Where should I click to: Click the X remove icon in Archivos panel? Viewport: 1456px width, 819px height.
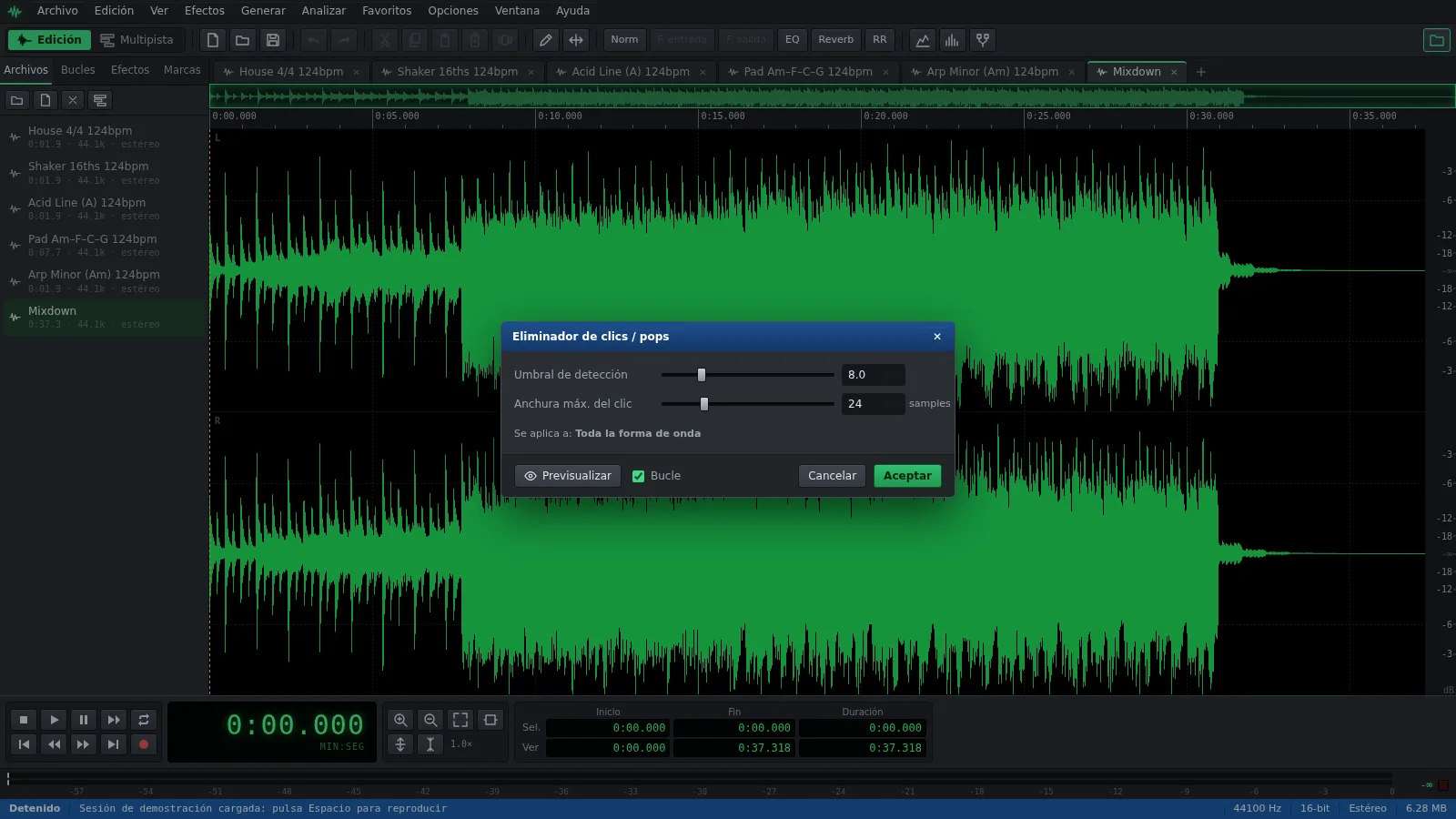coord(73,100)
